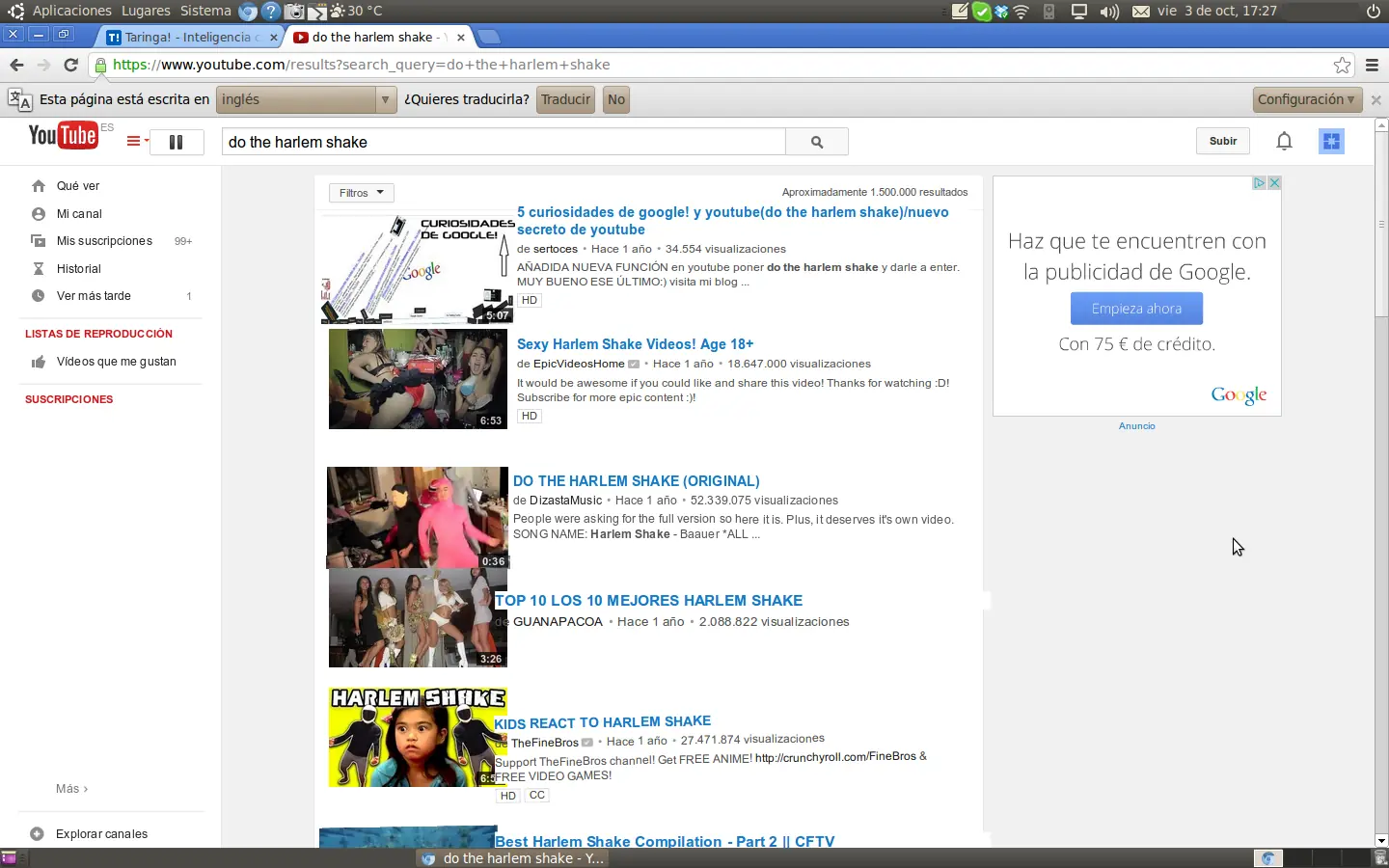Open the Sistema menu
The height and width of the screenshot is (868, 1389).
coord(205,11)
